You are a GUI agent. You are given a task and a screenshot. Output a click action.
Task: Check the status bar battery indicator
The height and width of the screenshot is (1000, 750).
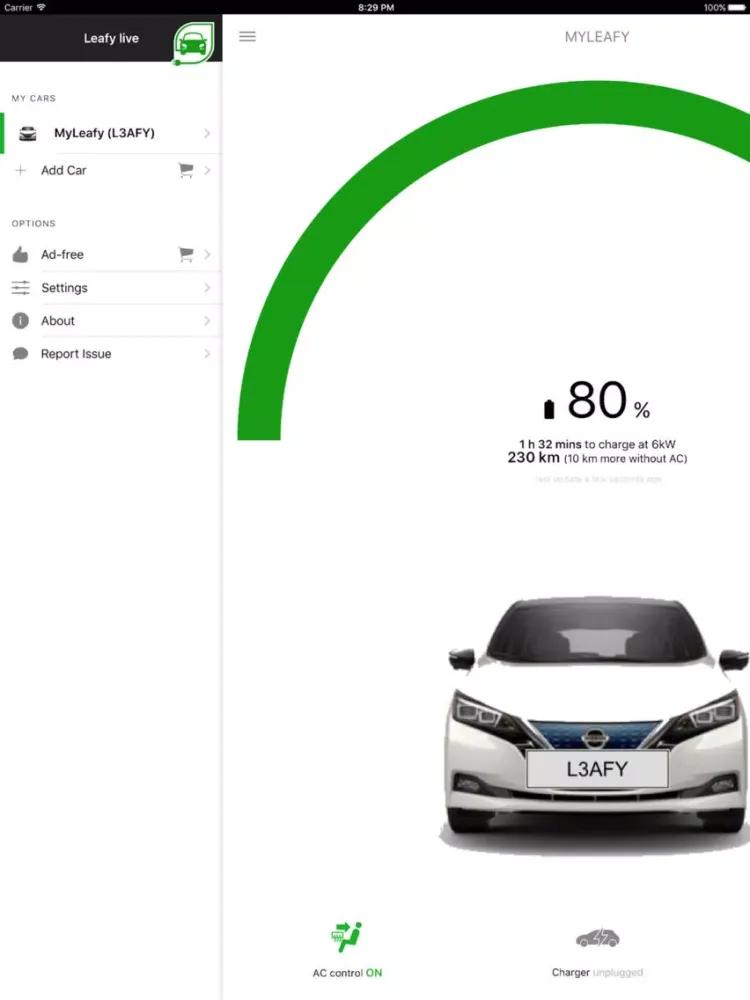click(x=737, y=8)
